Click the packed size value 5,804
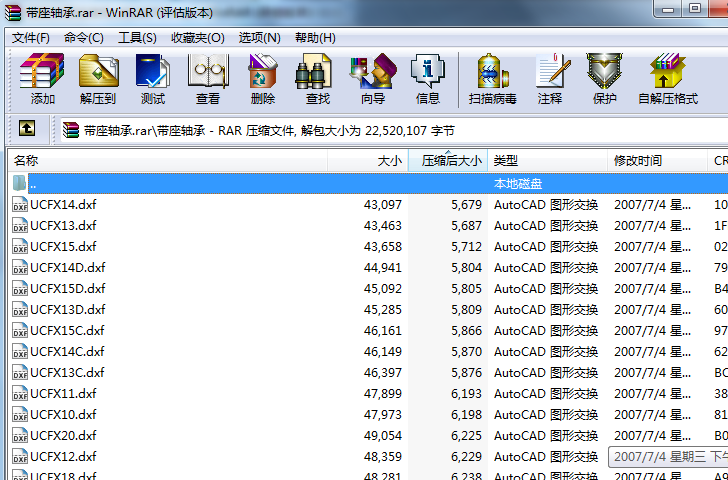This screenshot has height=480, width=728. (467, 267)
